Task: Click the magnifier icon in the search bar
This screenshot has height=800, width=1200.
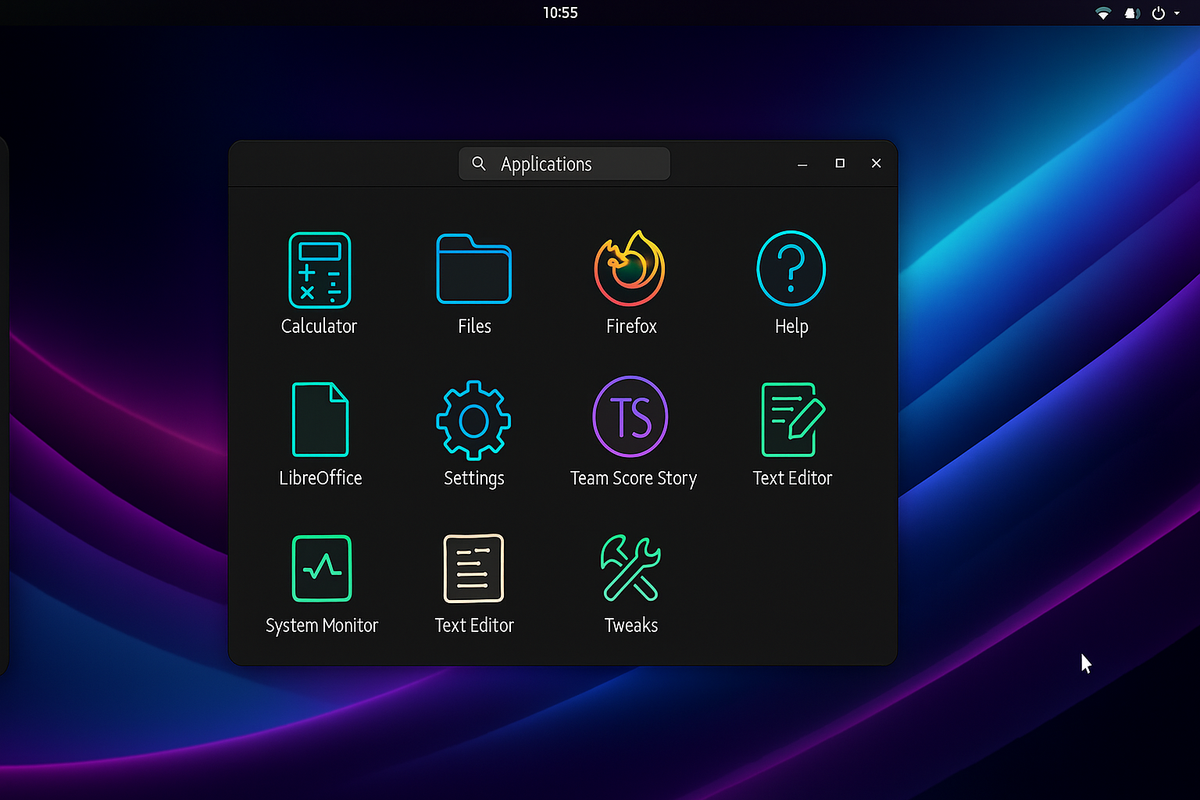Action: coord(479,163)
